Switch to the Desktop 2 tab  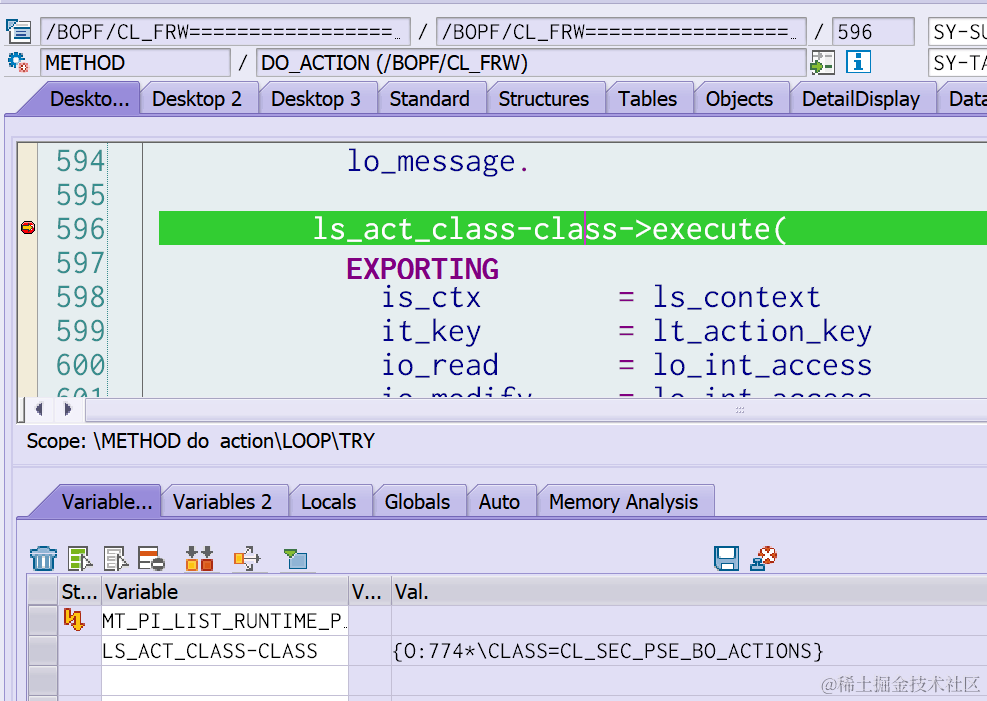pos(196,99)
